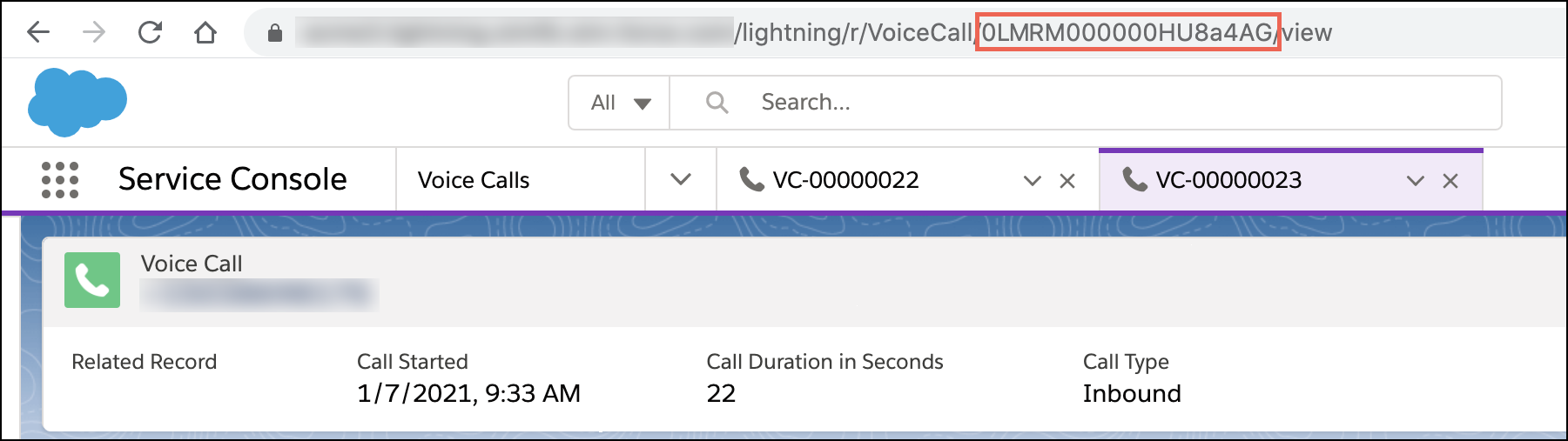
Task: Click the browser URL address bar
Action: pyautogui.click(x=871, y=33)
